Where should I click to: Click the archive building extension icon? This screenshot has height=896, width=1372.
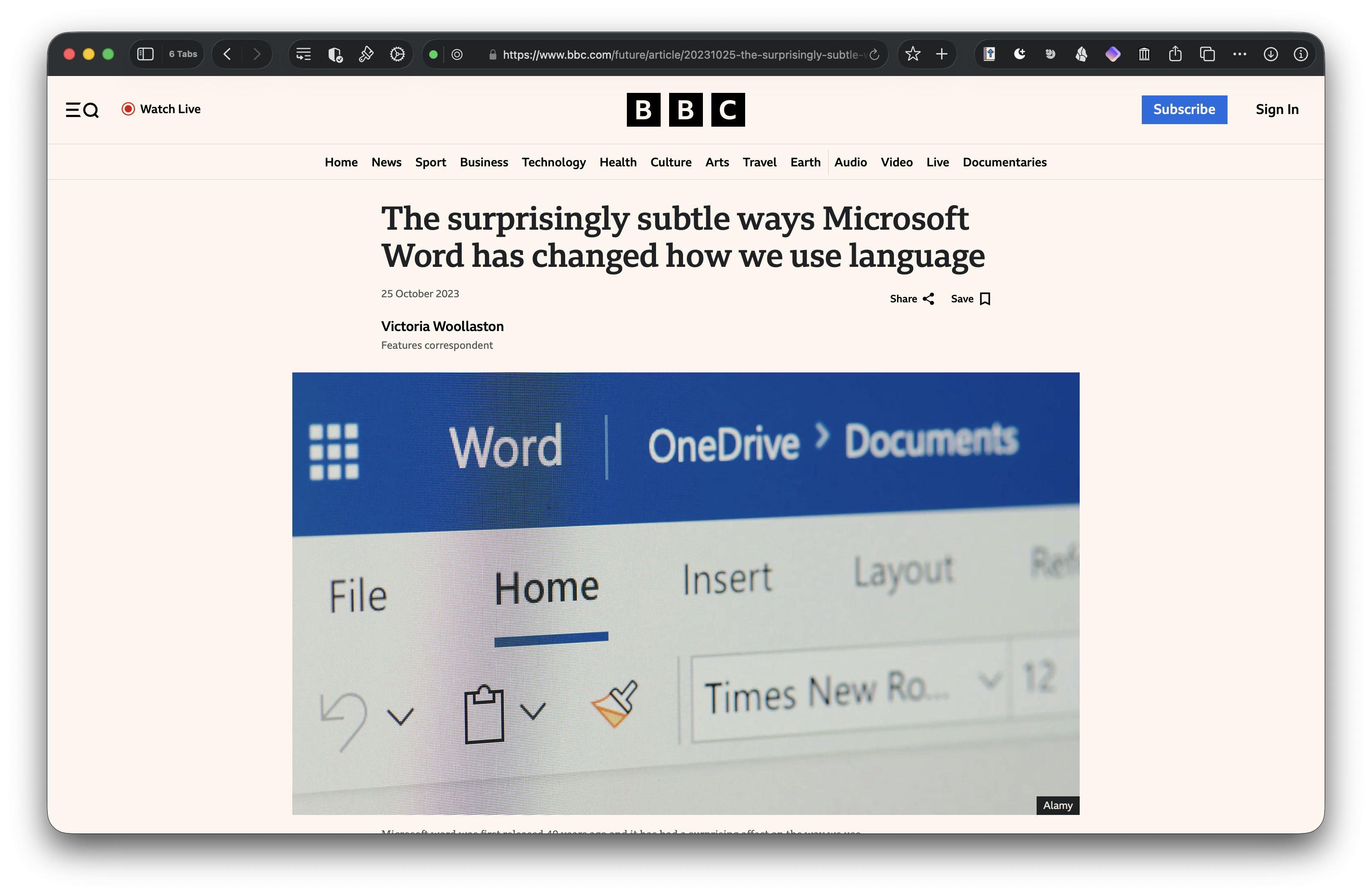coord(1144,54)
